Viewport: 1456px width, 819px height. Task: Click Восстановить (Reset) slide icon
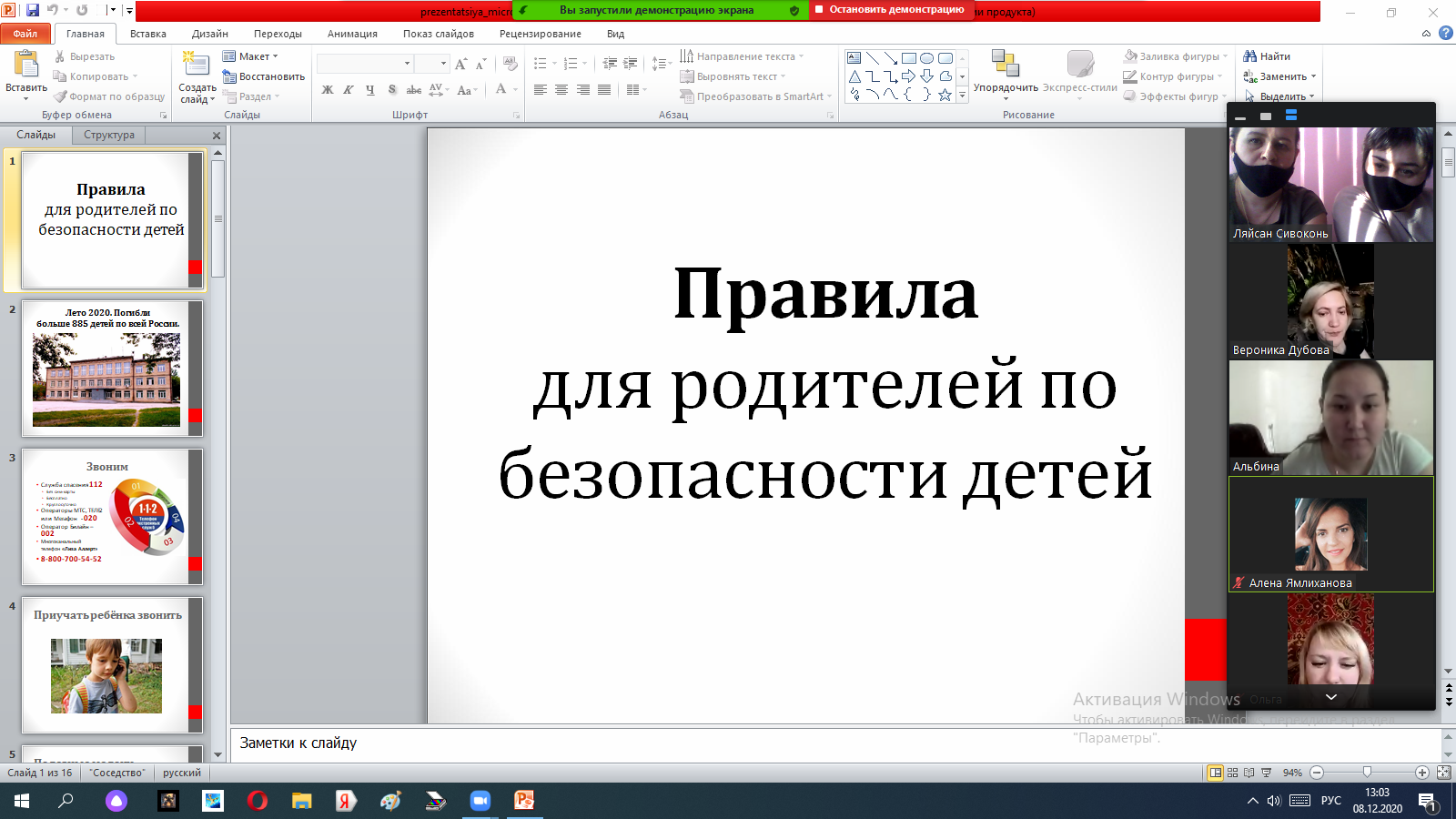point(229,76)
